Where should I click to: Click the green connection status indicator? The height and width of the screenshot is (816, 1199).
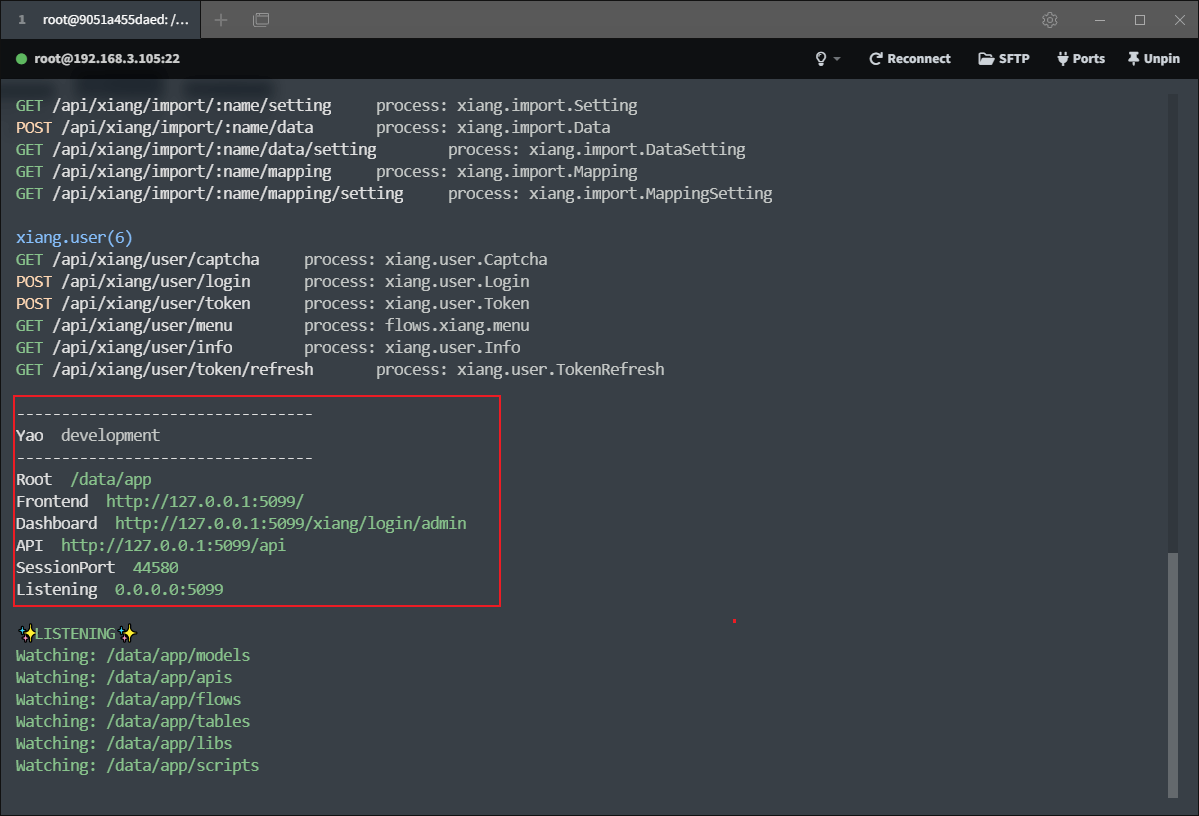[x=21, y=59]
